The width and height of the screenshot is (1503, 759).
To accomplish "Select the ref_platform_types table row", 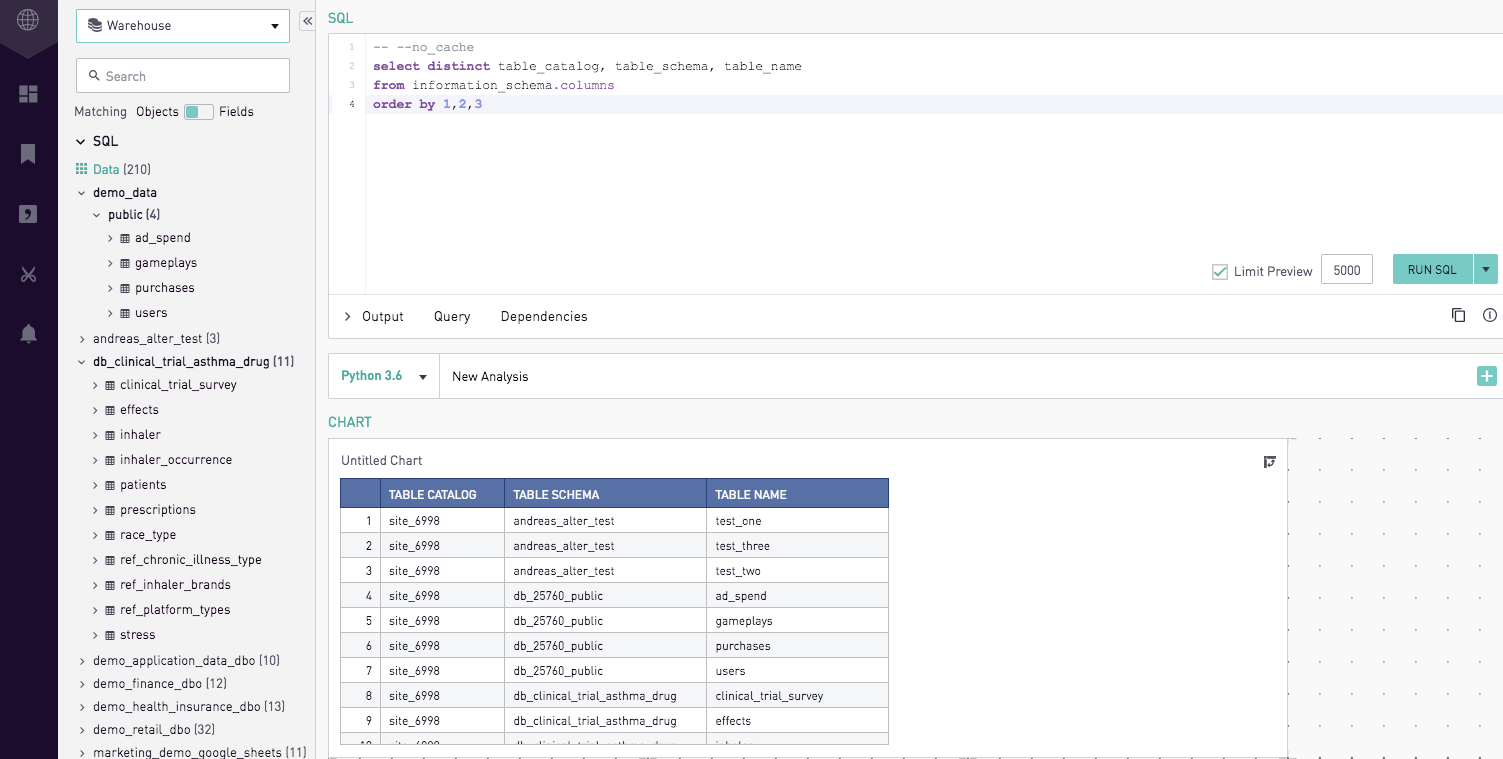I will pos(175,610).
